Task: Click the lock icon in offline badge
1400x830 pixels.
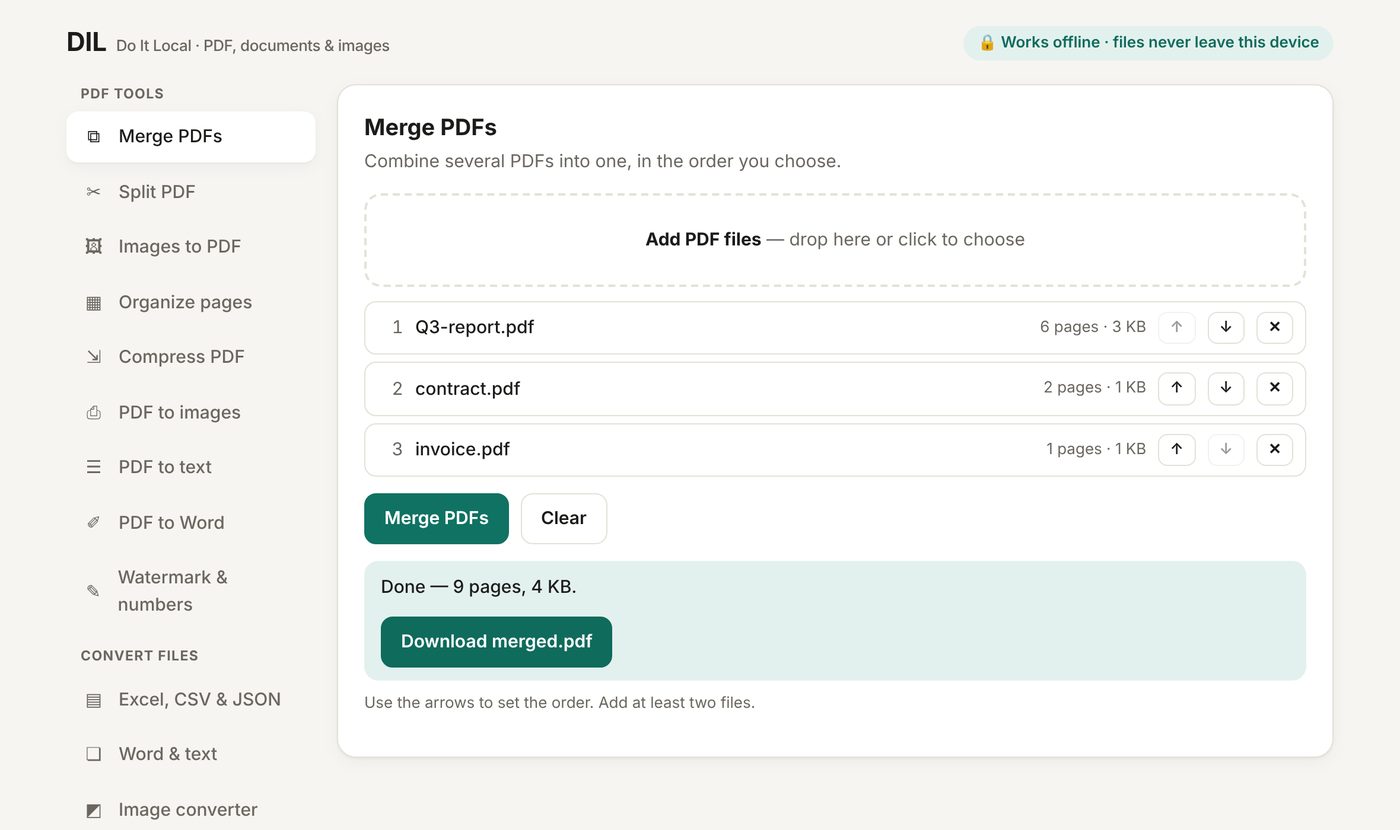Action: tap(987, 43)
